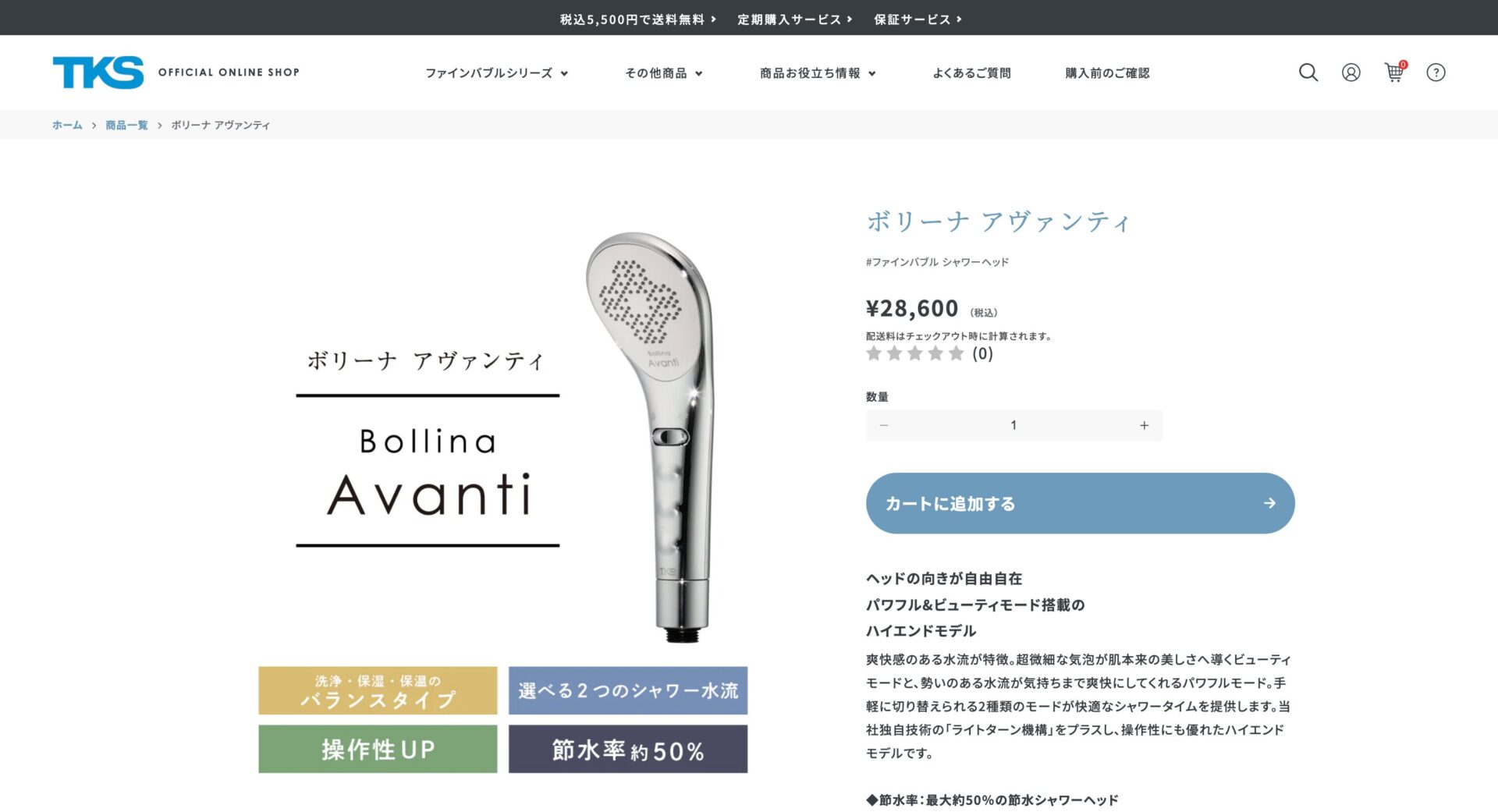1498x812 pixels.
Task: Open the 購入前のご確認 menu item
Action: (1107, 73)
